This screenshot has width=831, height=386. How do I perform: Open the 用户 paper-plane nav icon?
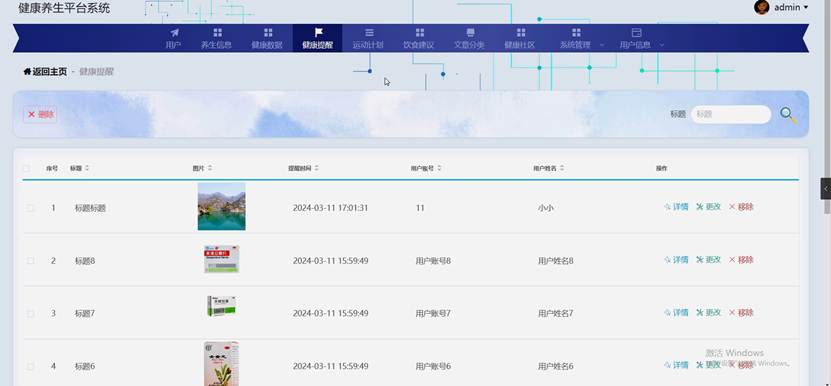tap(174, 33)
